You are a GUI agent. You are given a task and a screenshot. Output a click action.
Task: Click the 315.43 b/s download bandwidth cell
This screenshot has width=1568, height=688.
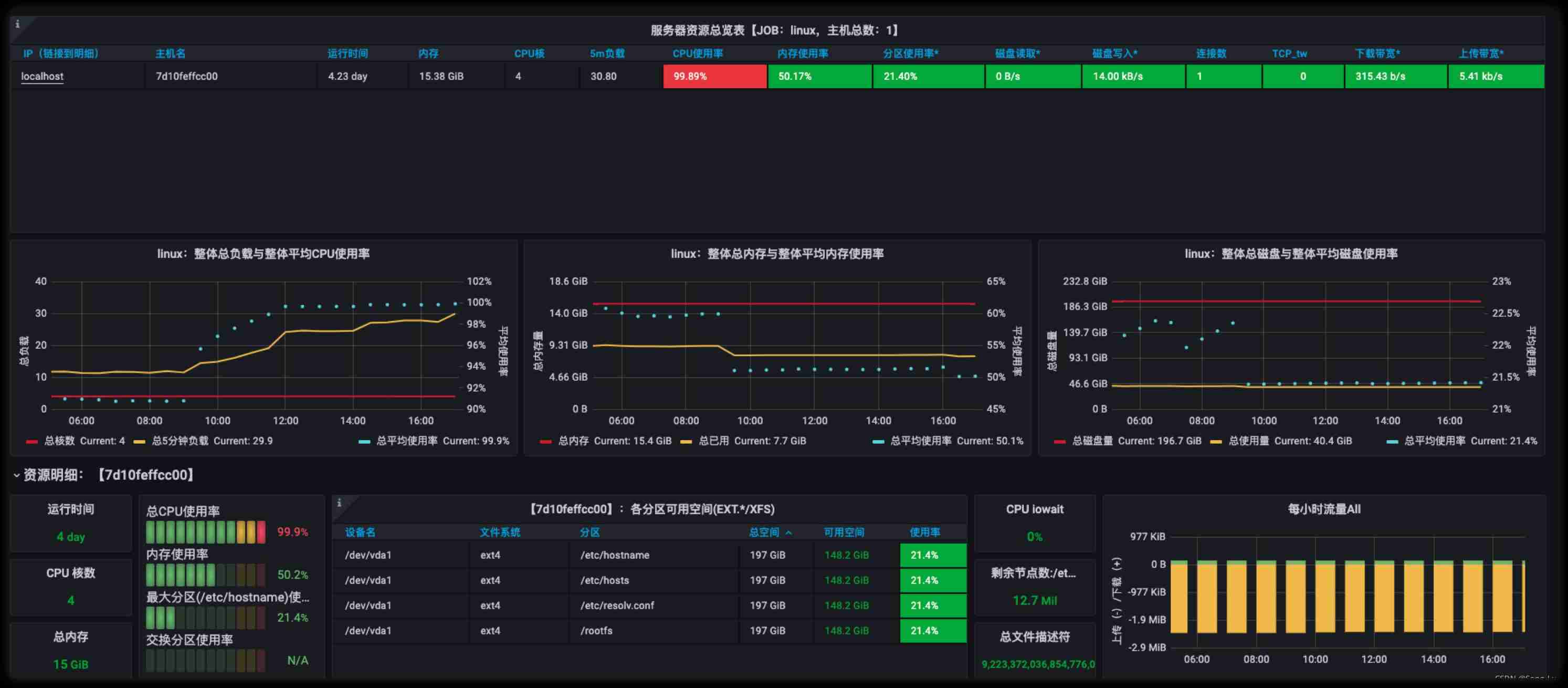1396,77
